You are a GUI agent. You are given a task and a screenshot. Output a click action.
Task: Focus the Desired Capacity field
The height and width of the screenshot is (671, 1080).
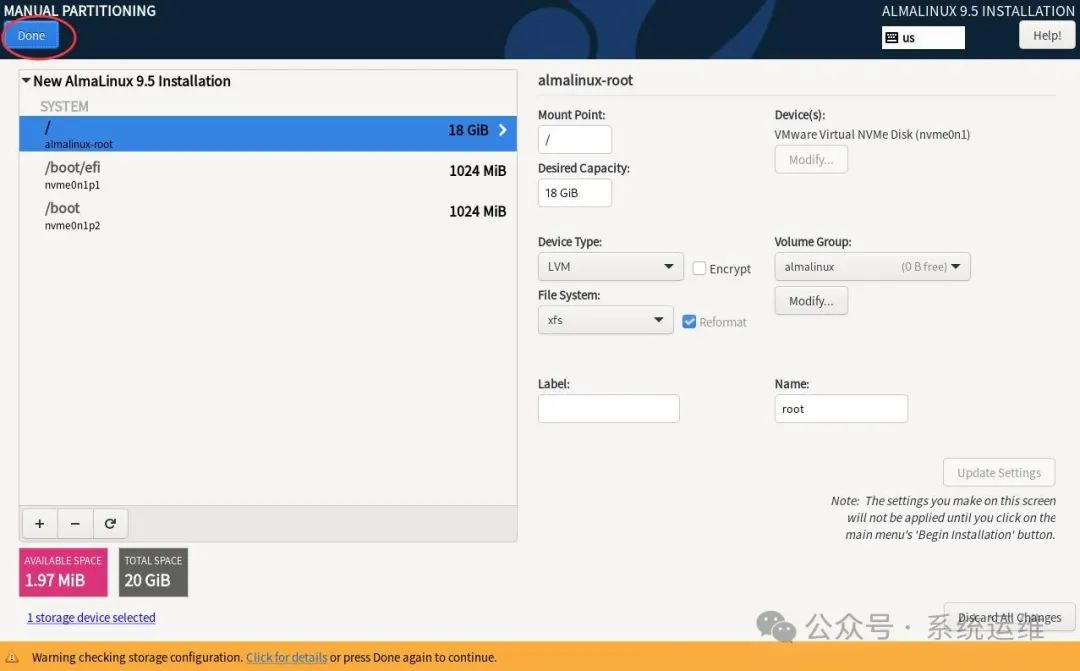pos(574,193)
